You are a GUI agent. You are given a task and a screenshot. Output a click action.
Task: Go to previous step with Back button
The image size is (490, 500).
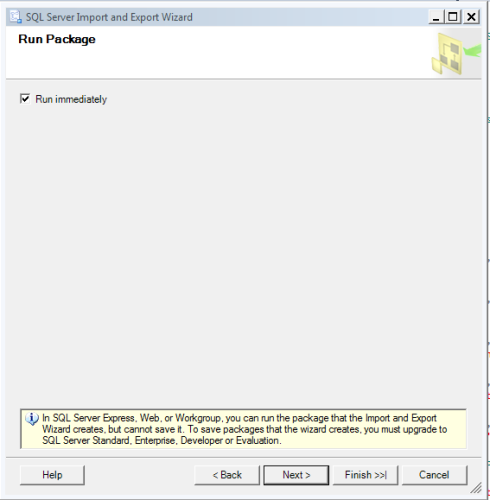(x=227, y=475)
